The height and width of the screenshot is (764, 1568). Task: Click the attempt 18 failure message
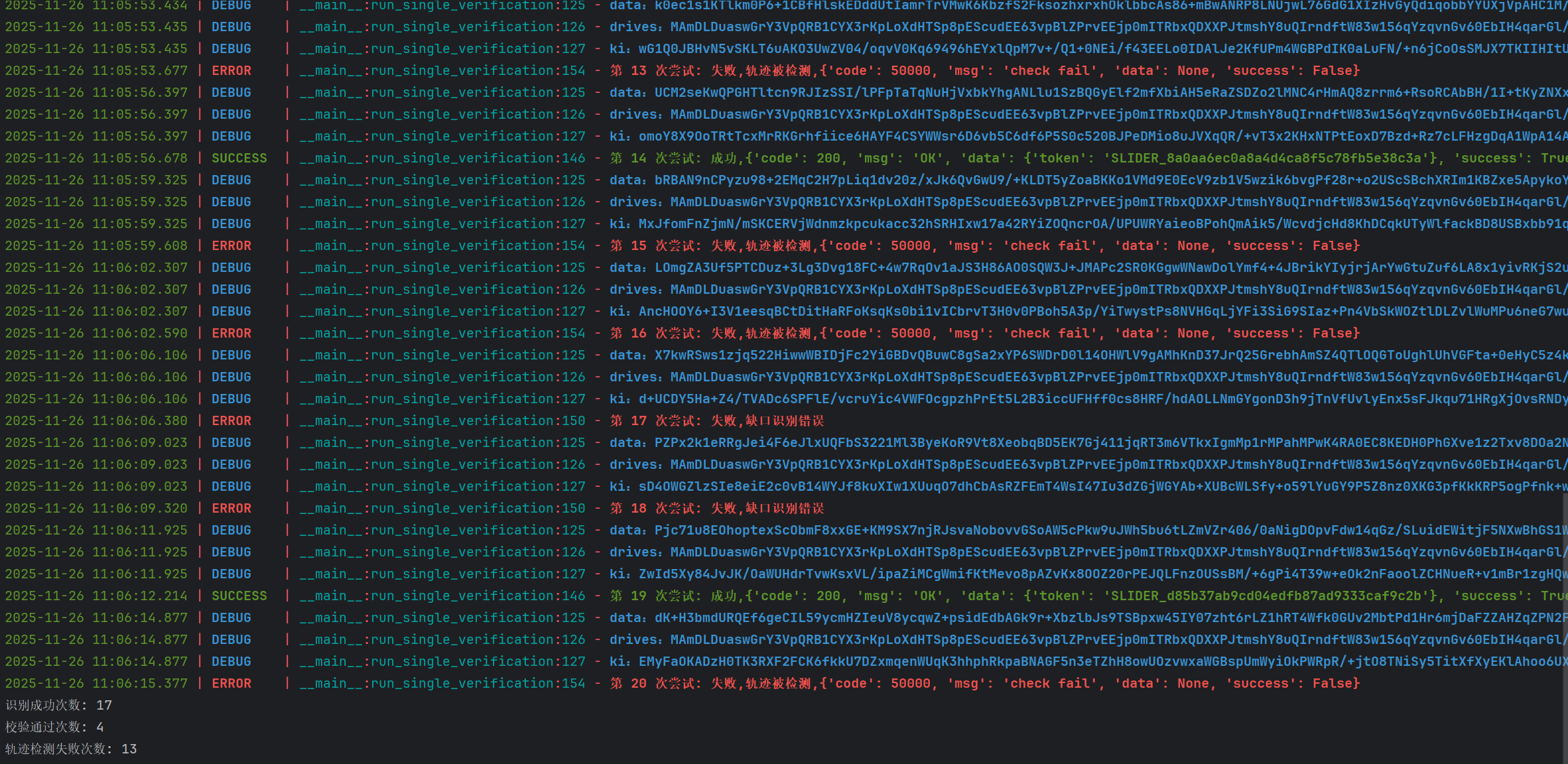click(717, 509)
